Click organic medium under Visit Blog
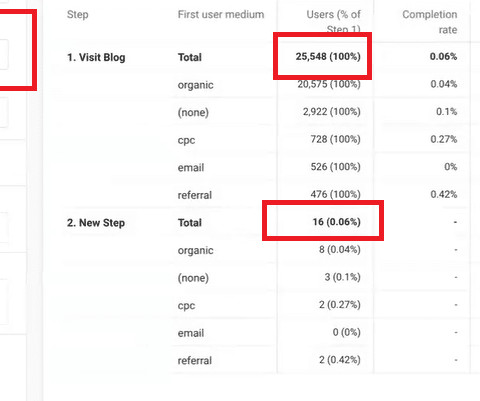 [x=195, y=85]
